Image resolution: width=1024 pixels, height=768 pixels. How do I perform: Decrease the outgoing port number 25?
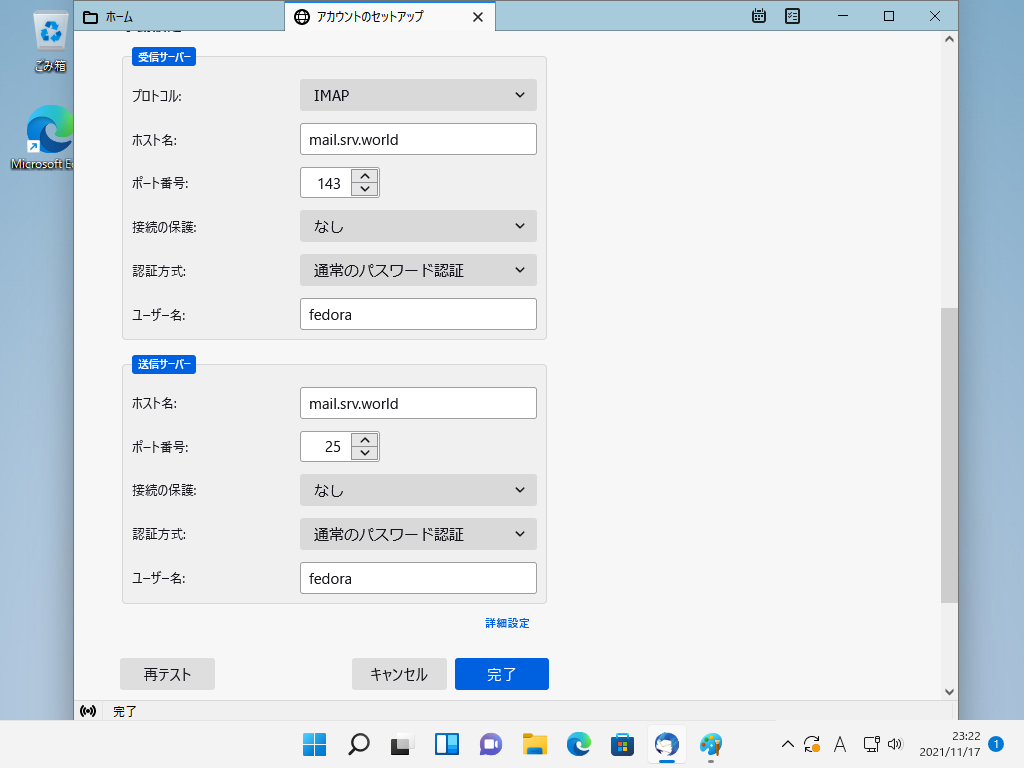[x=366, y=453]
